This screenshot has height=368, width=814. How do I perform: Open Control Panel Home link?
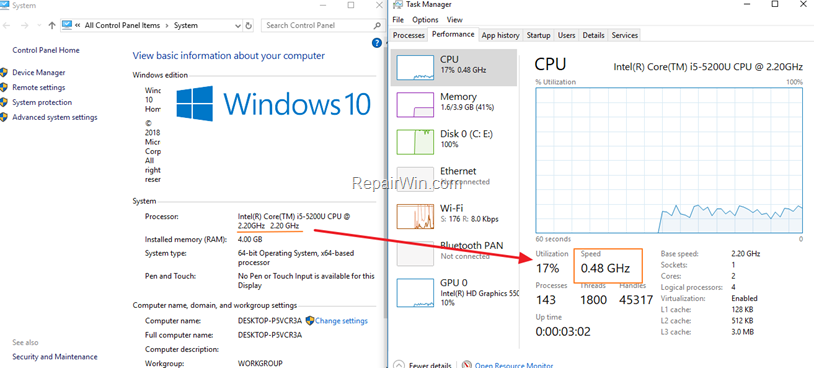(46, 50)
